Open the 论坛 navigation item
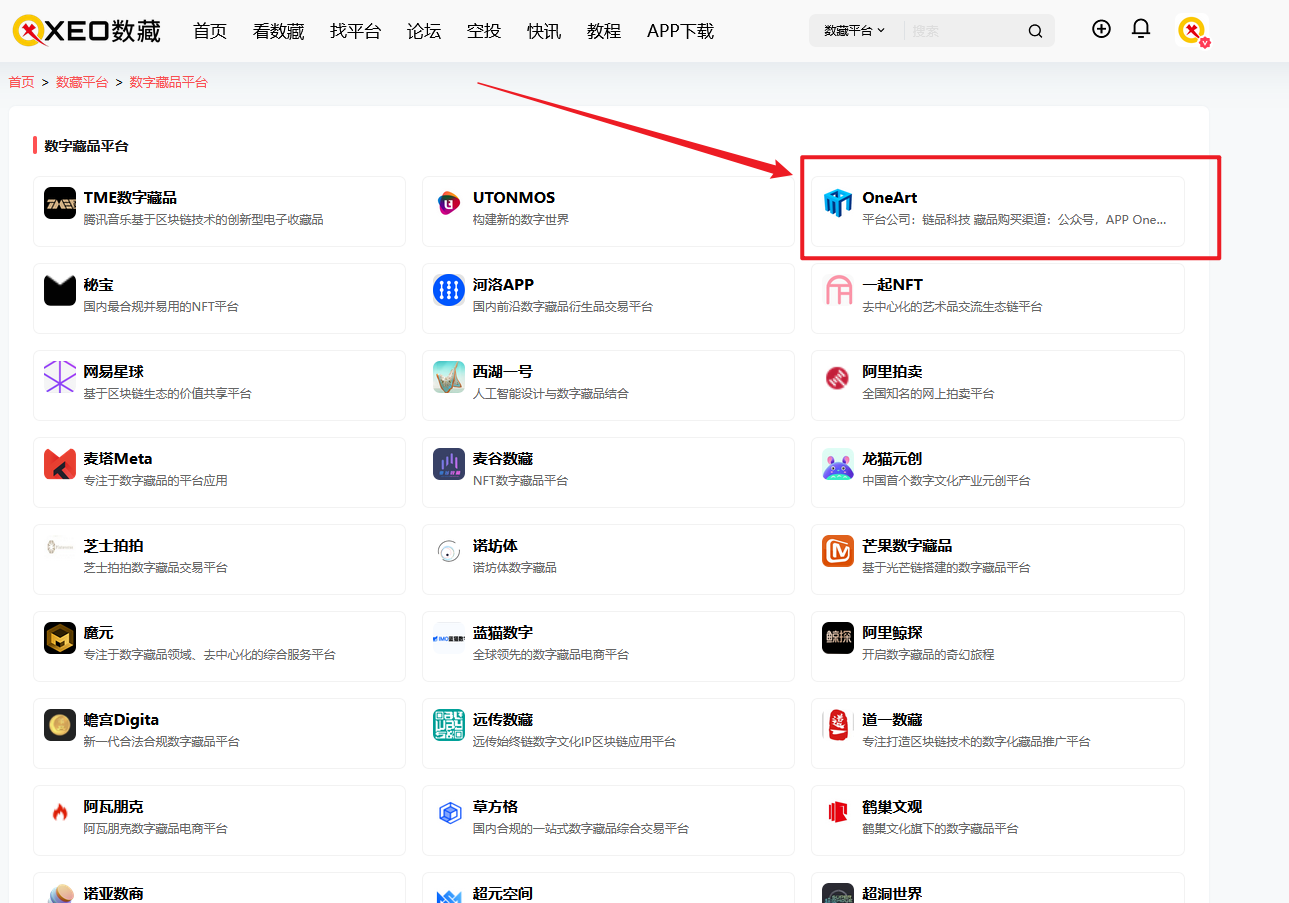 coord(424,31)
